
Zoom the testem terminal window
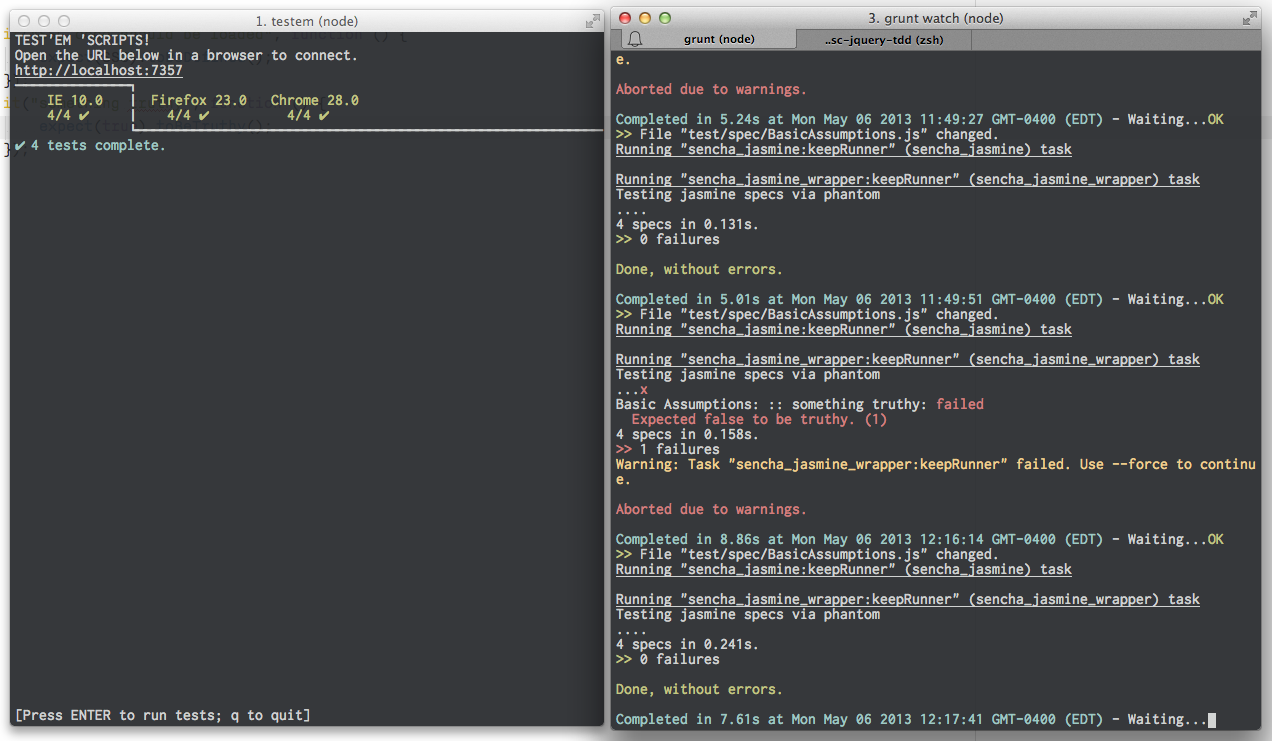point(64,21)
